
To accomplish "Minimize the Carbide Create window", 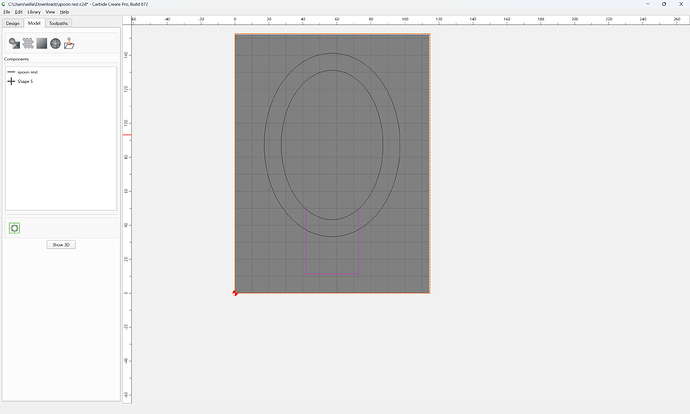I will 647,4.
